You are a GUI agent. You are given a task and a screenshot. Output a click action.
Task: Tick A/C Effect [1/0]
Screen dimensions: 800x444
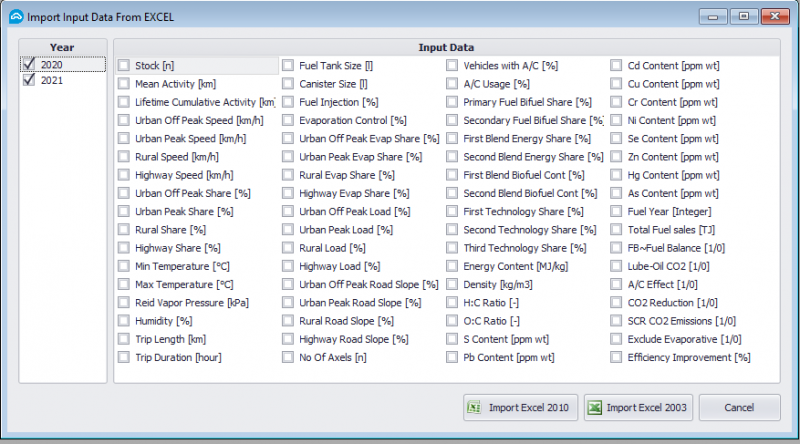616,284
